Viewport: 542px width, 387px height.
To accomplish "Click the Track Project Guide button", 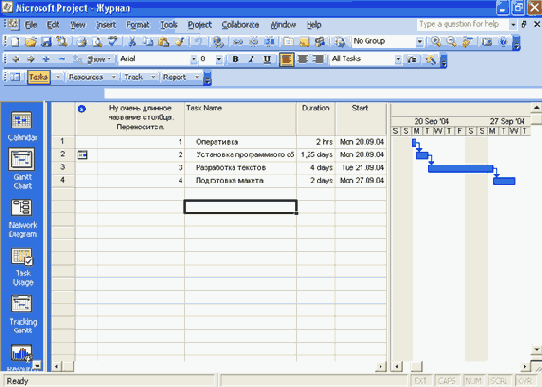I will pyautogui.click(x=134, y=77).
